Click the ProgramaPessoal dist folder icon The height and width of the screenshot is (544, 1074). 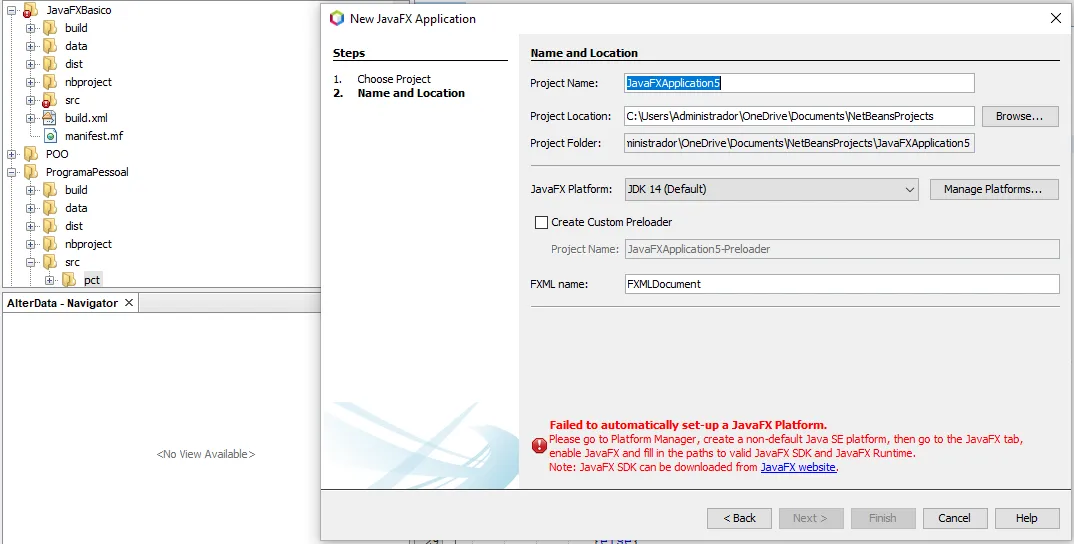[50, 225]
